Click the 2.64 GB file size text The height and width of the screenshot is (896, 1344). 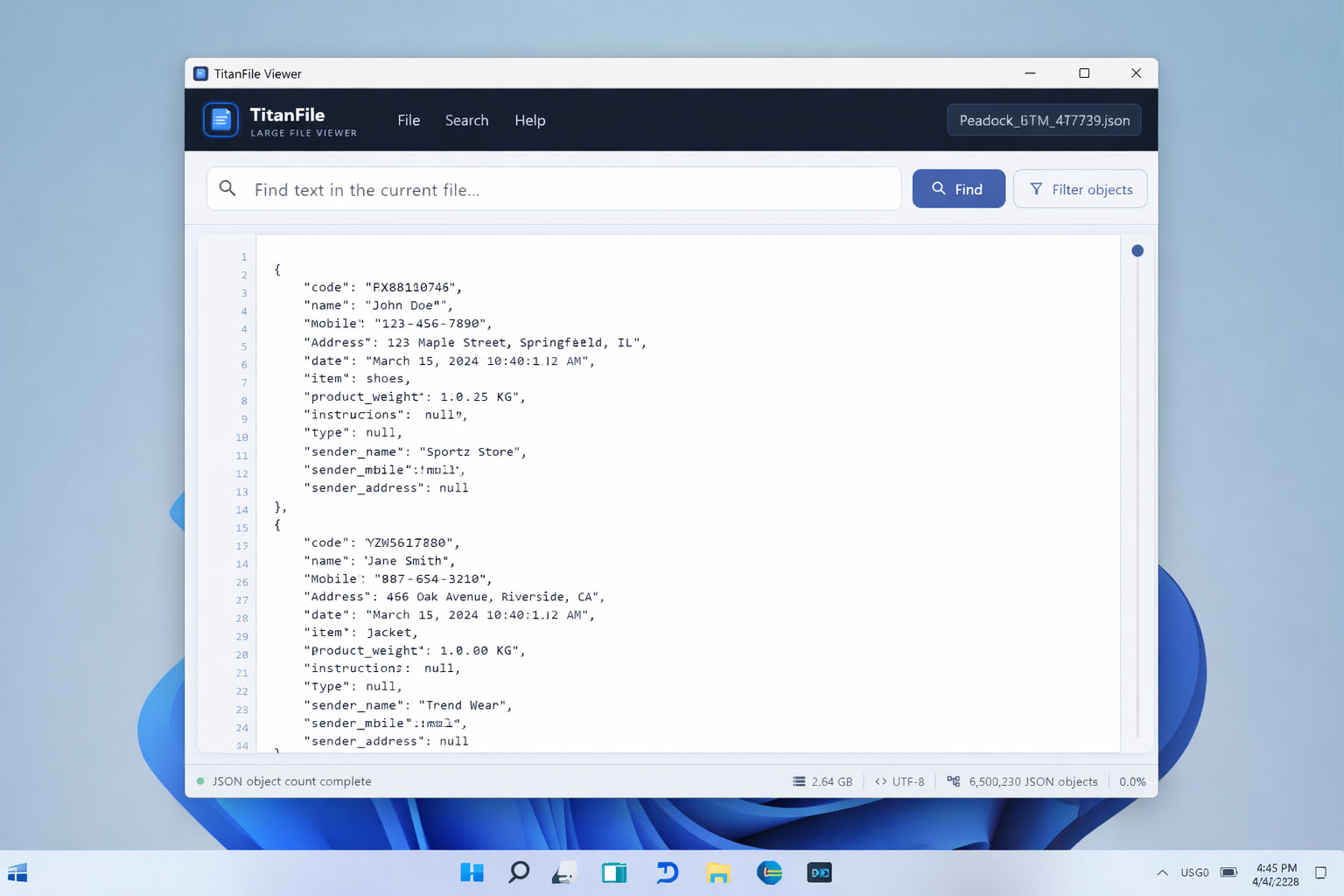click(831, 781)
